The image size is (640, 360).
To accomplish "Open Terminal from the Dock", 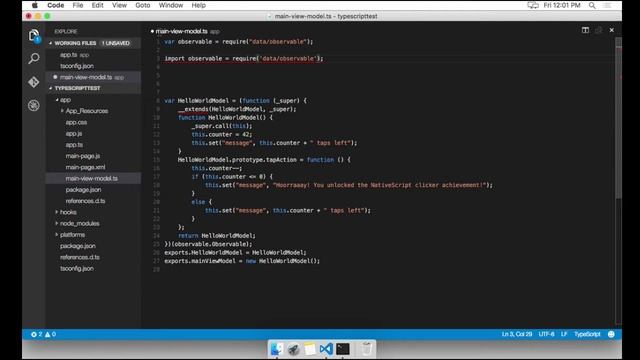I will point(343,349).
